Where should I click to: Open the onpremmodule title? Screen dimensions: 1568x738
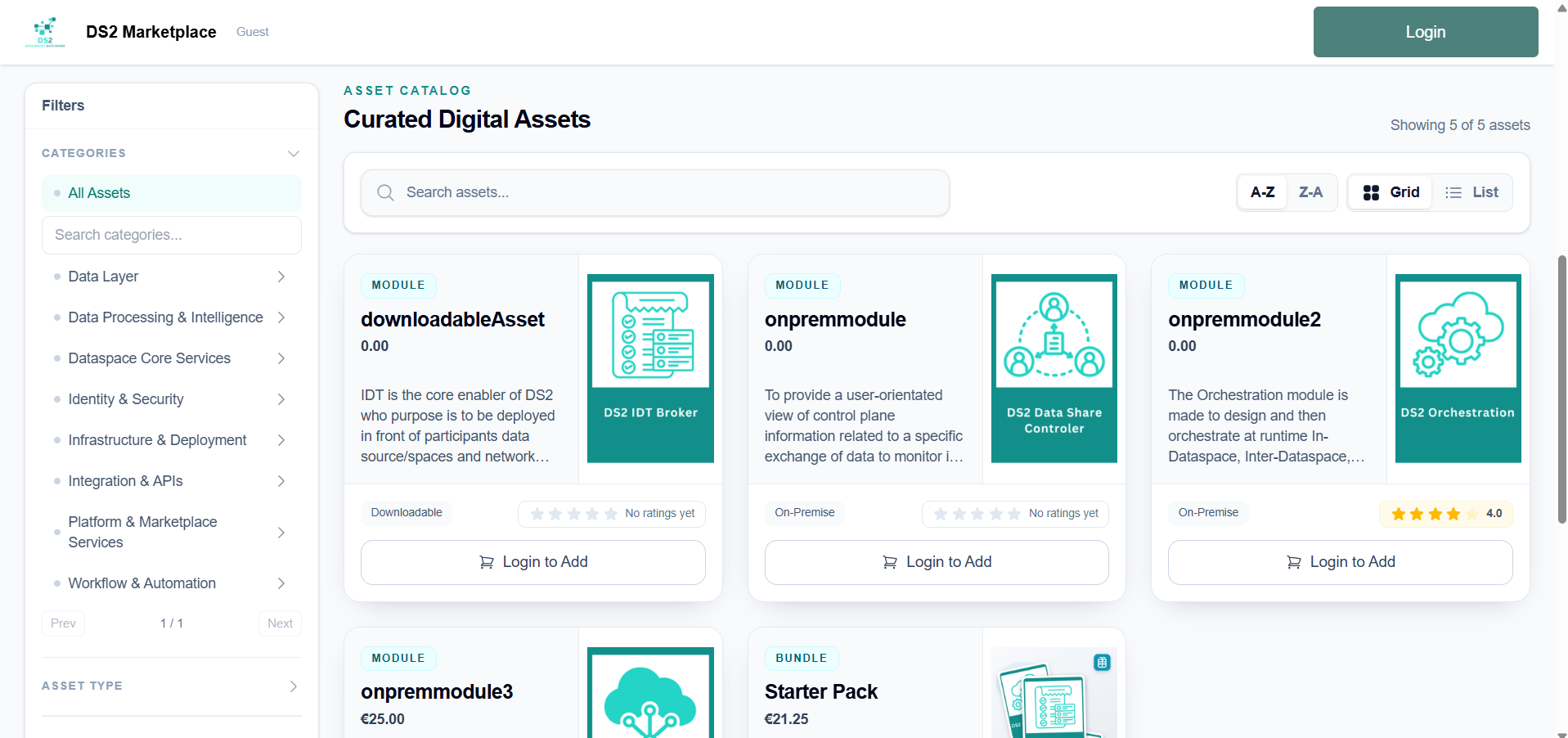click(x=835, y=320)
